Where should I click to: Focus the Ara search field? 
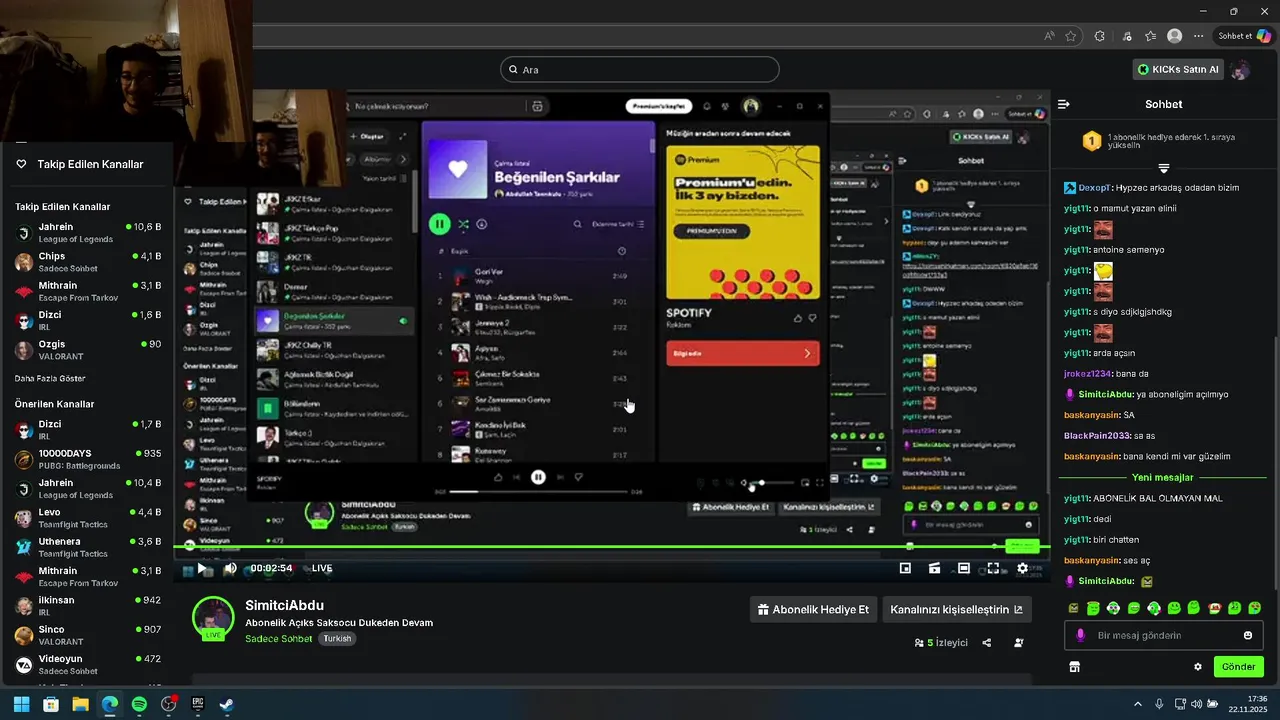[640, 70]
